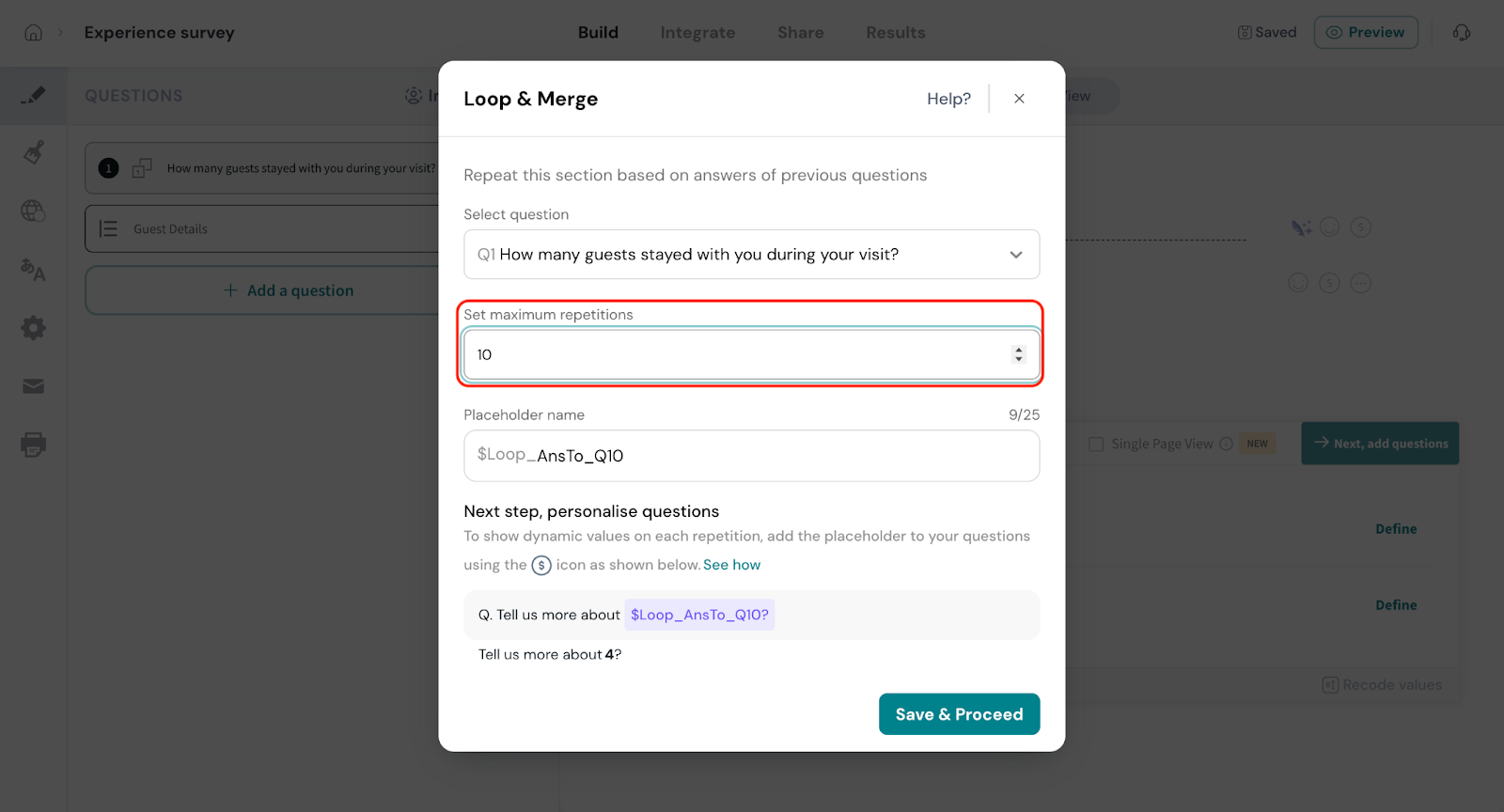Click the printer icon in sidebar
This screenshot has width=1504, height=812.
pos(34,445)
